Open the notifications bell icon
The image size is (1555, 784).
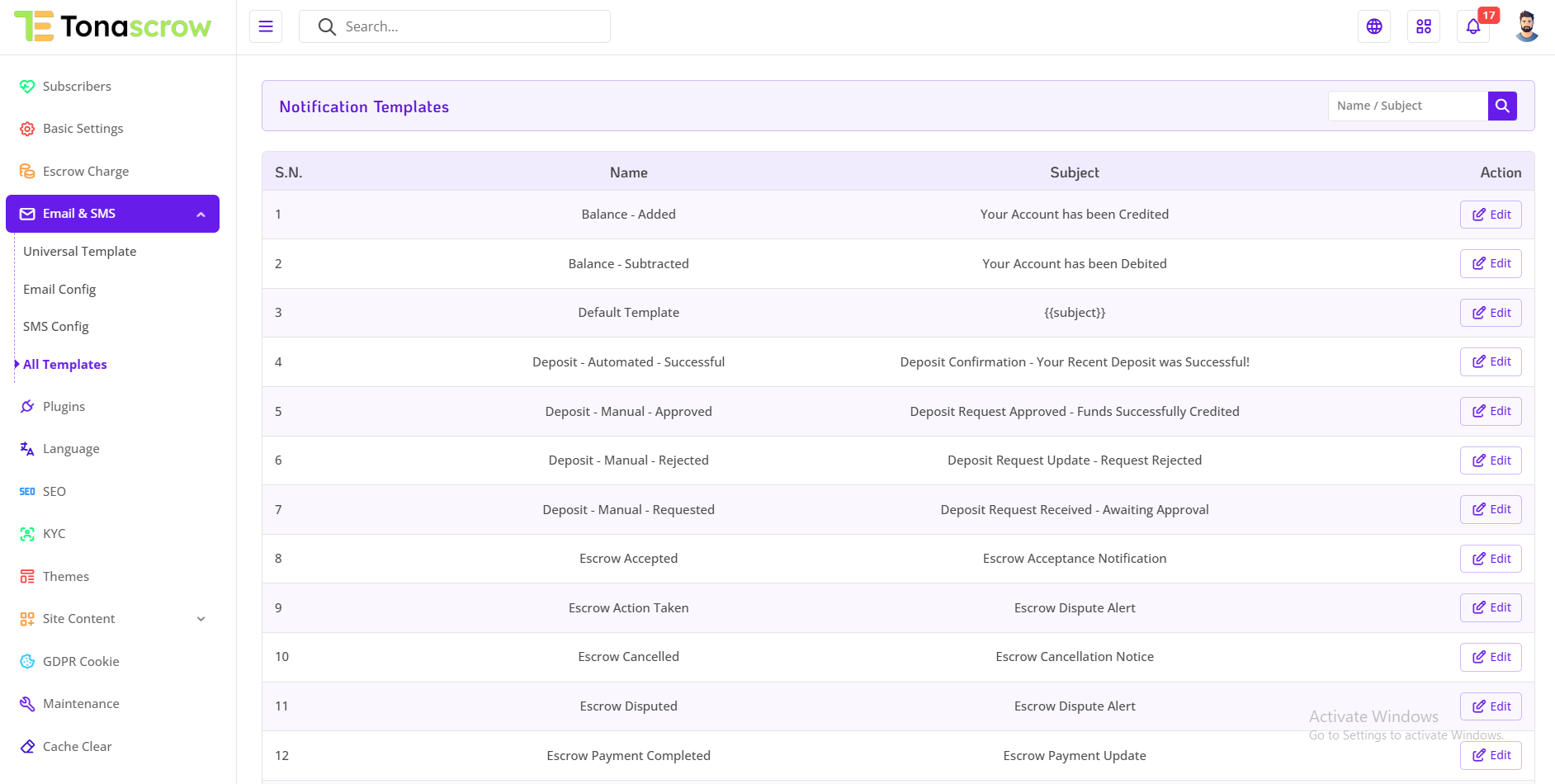pos(1473,26)
